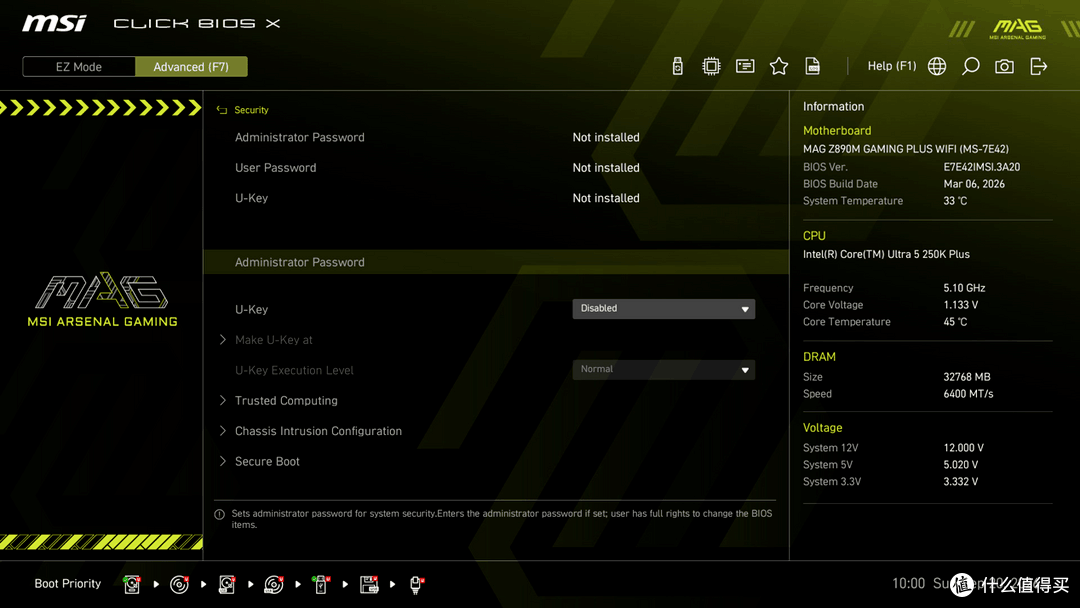The height and width of the screenshot is (608, 1080).
Task: Click the DRAM section heading
Action: (819, 357)
